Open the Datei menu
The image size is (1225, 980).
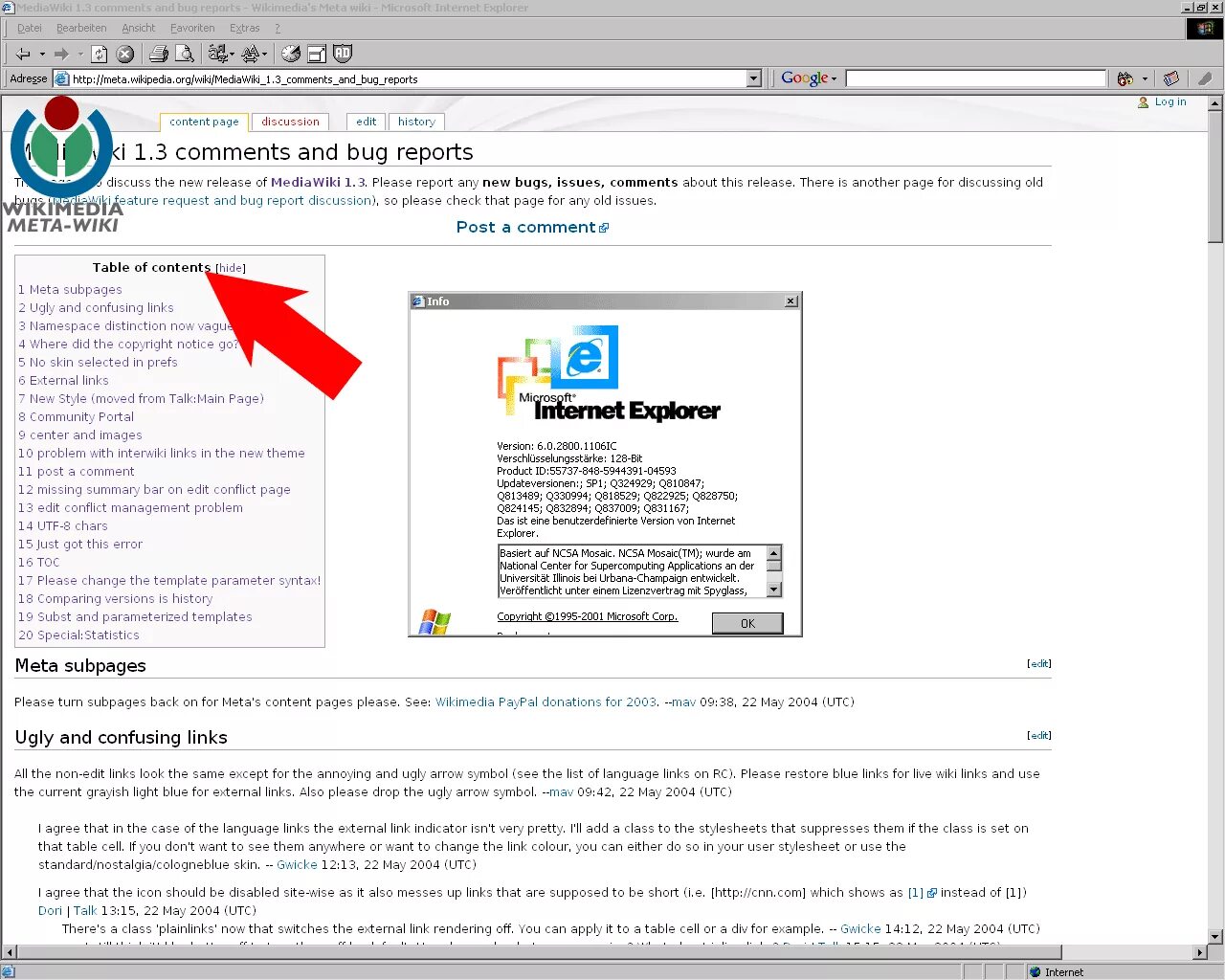point(30,28)
